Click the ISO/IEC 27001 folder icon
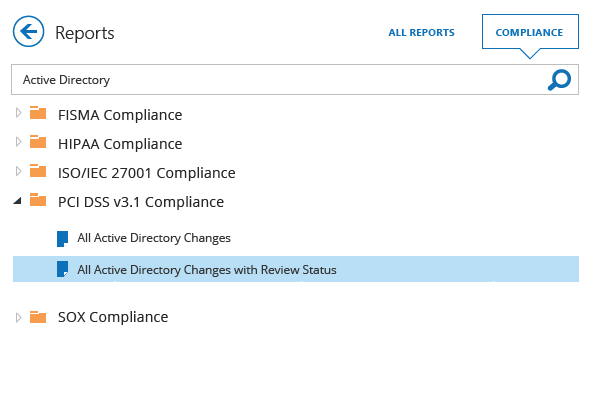Viewport: 590px width, 395px height. [x=38, y=171]
